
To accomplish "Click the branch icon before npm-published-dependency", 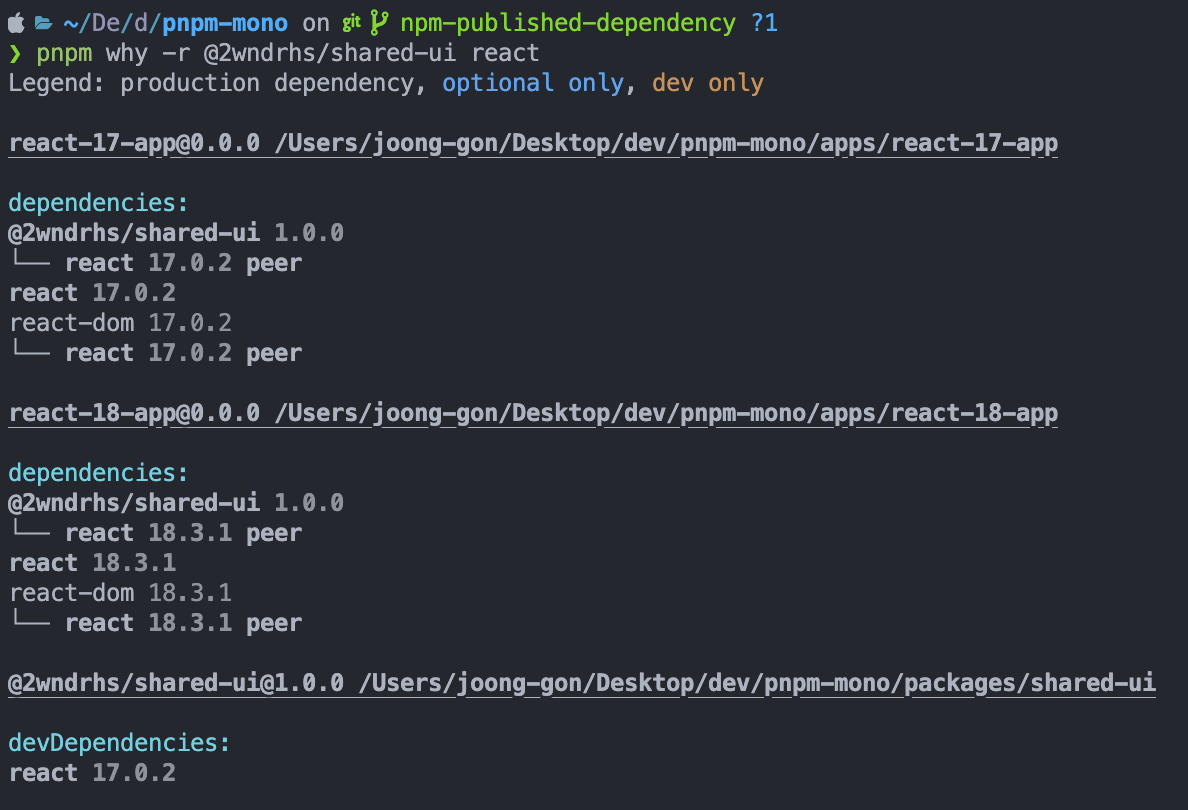I will pyautogui.click(x=379, y=23).
